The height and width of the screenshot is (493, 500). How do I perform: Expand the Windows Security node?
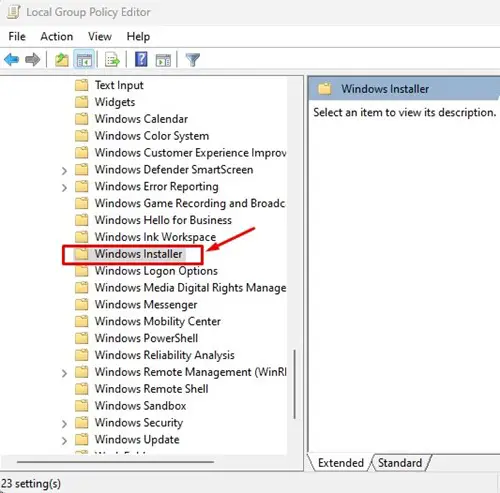(x=64, y=424)
